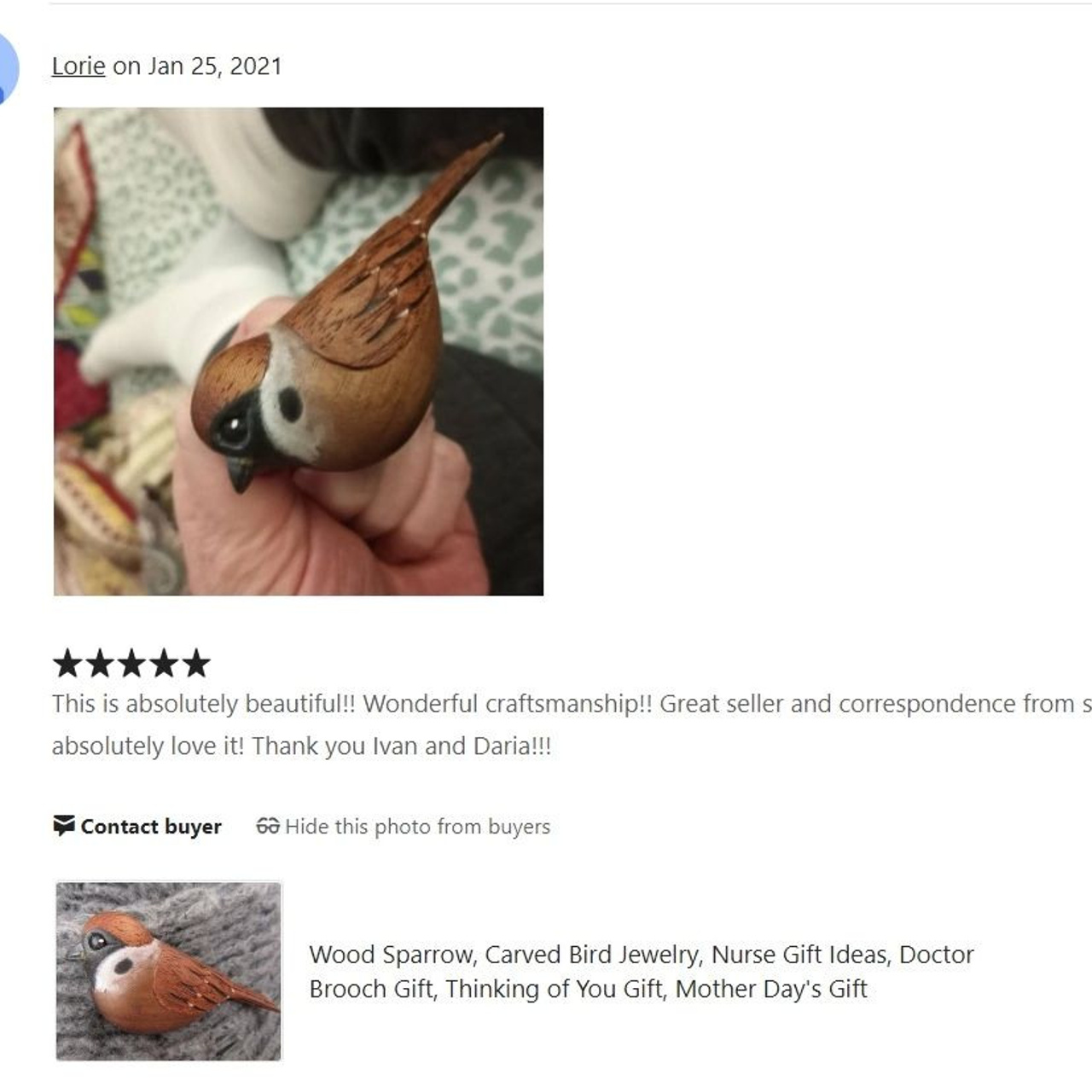The width and height of the screenshot is (1092, 1092).
Task: Click the message icon beside Contact buyer
Action: (64, 826)
